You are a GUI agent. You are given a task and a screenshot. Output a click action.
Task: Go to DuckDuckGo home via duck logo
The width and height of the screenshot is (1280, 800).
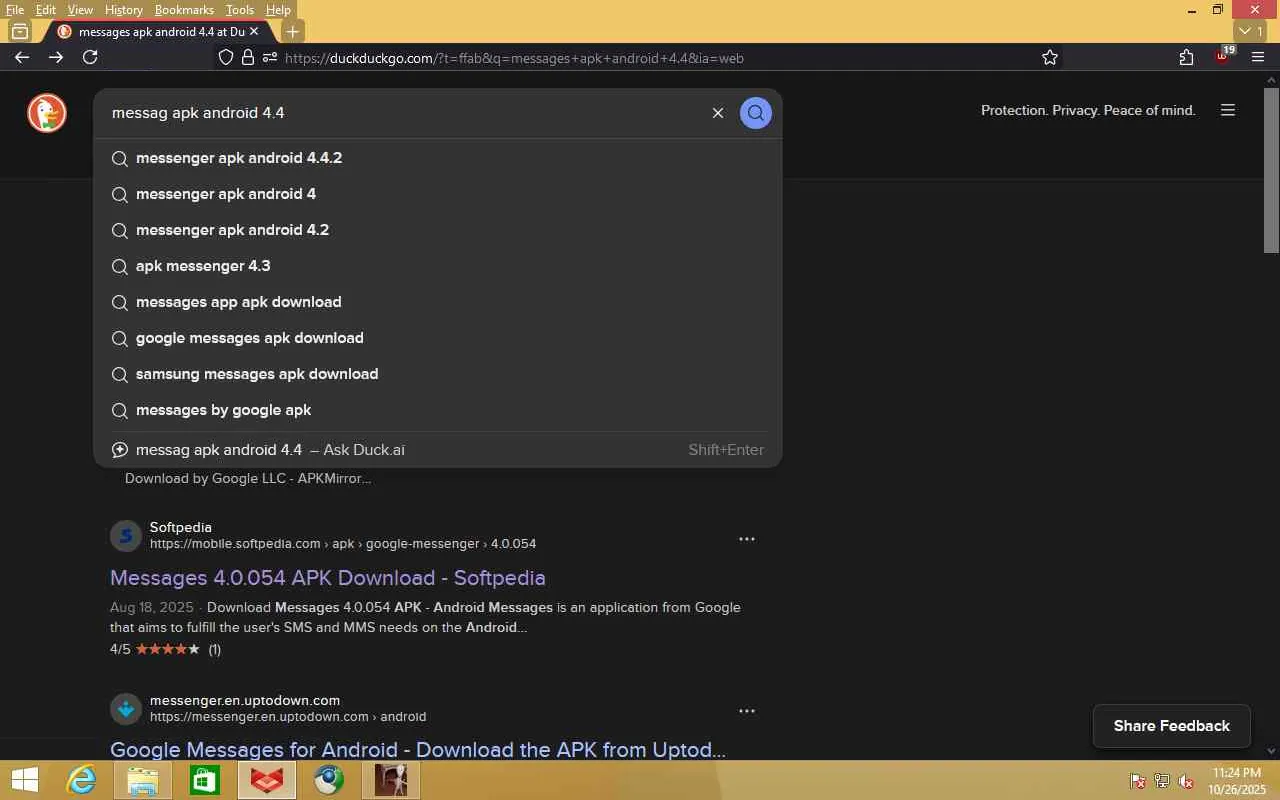pyautogui.click(x=47, y=113)
